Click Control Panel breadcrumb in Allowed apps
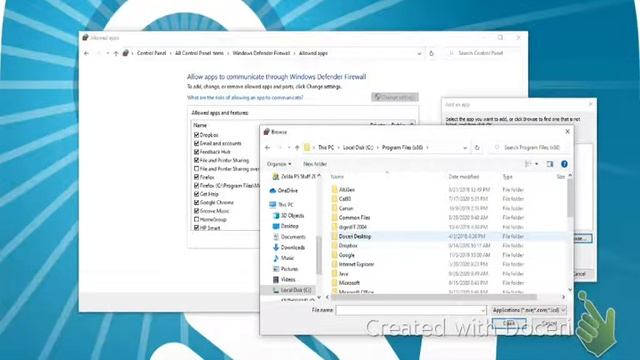640x360 pixels. 151,53
